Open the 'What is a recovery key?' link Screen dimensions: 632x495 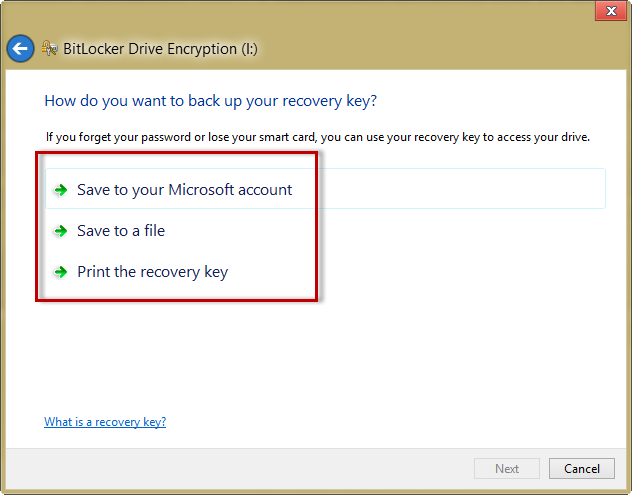[x=105, y=422]
